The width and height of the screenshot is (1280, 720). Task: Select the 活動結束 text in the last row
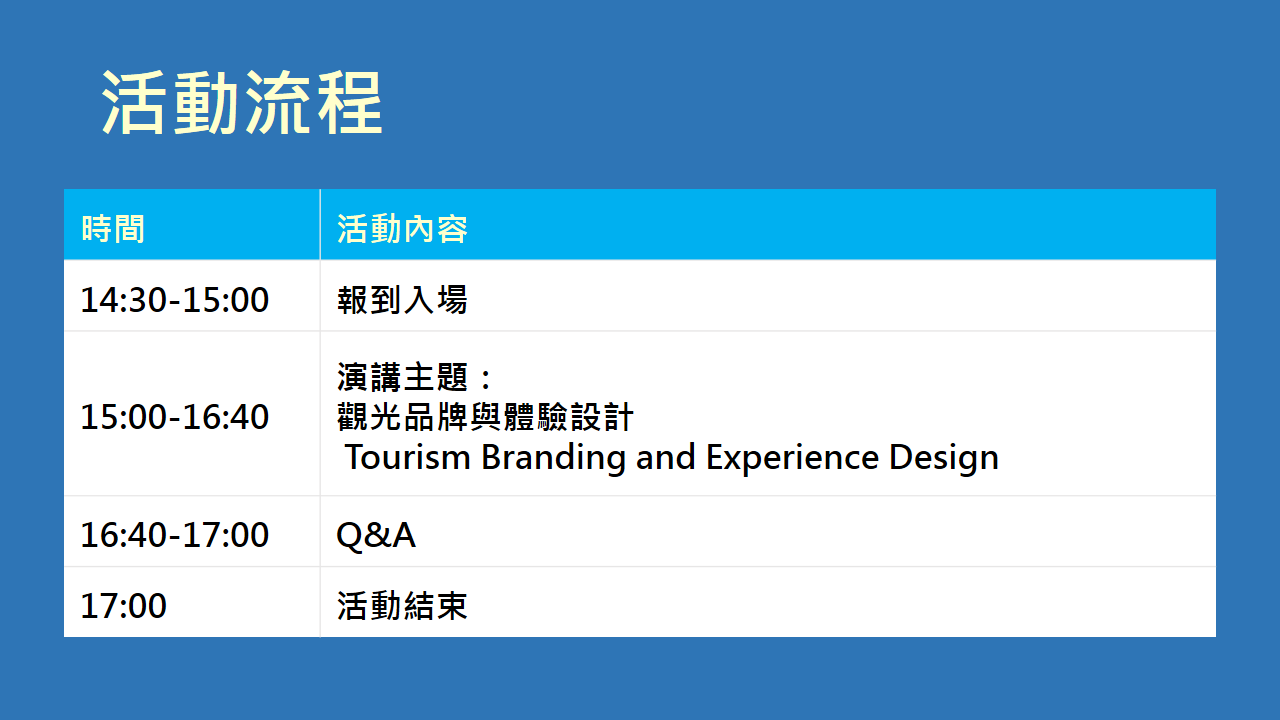402,606
